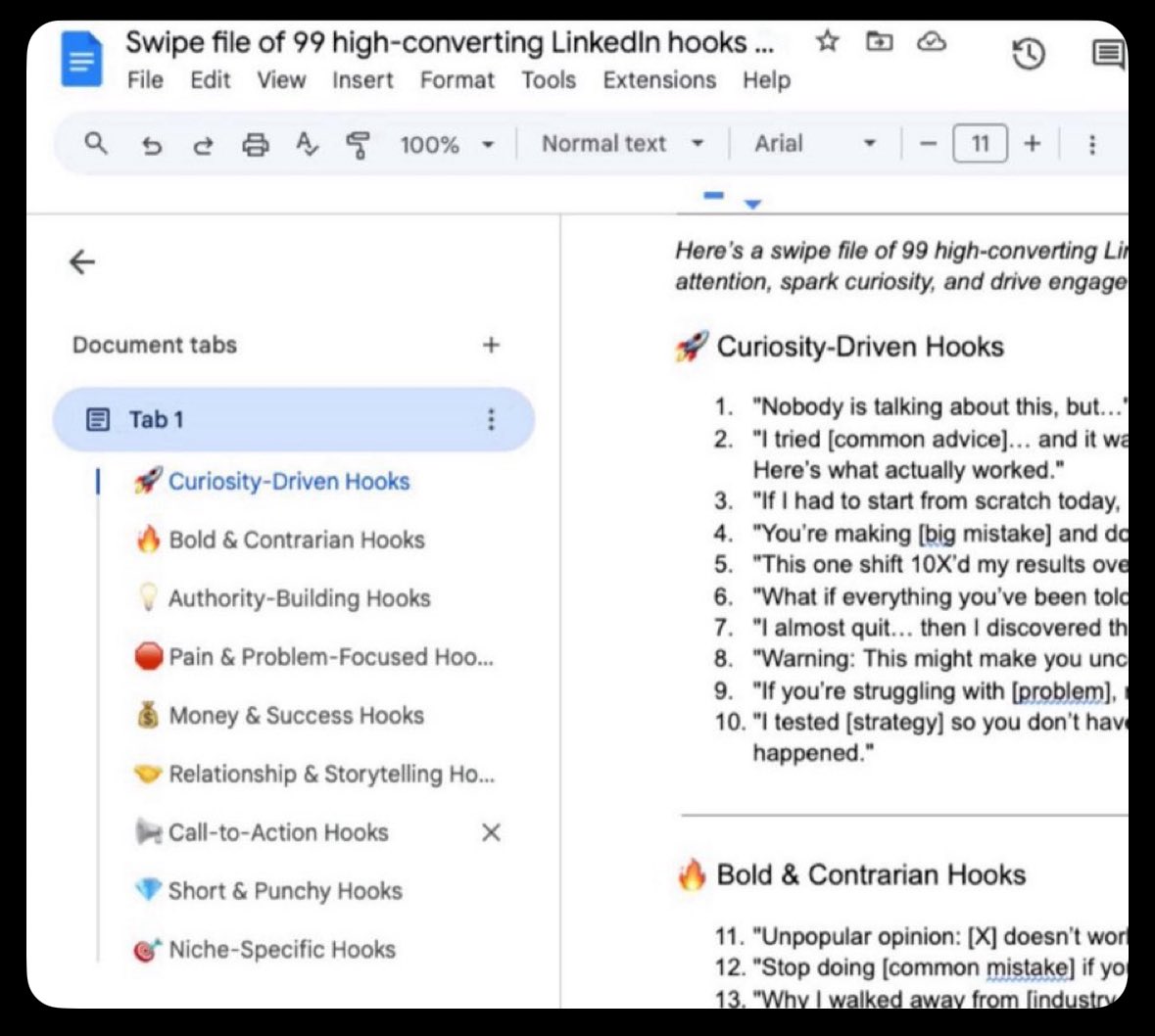Close document outline with back arrow

[x=81, y=261]
